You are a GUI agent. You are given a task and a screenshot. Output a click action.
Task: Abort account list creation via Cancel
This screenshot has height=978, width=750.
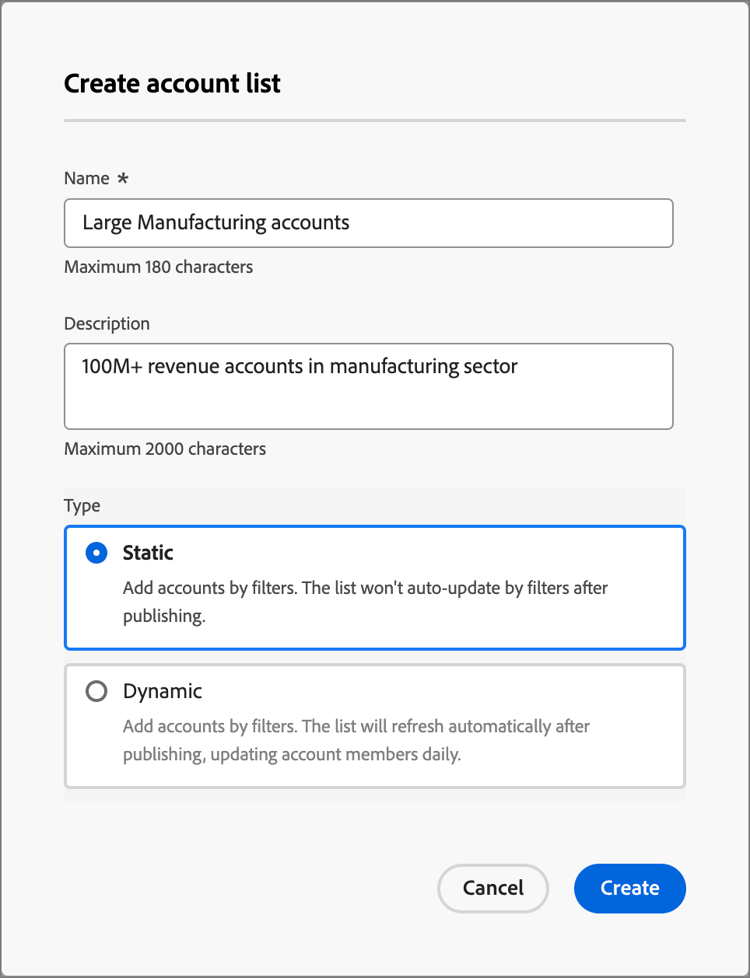point(493,888)
